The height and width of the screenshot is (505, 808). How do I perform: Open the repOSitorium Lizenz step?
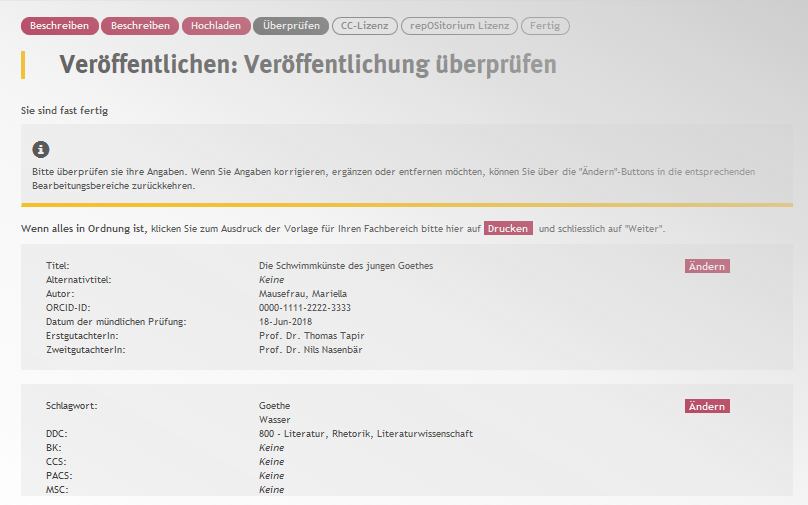(459, 26)
